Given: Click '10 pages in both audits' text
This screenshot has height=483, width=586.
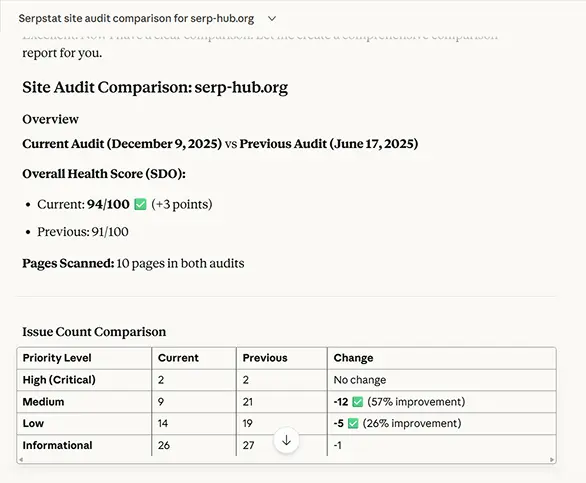Looking at the screenshot, I should click(180, 263).
